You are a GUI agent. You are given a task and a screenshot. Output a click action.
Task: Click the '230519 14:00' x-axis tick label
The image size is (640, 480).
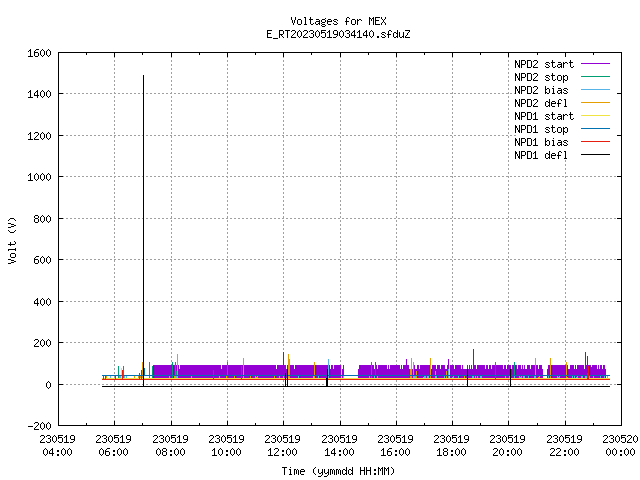click(x=340, y=445)
